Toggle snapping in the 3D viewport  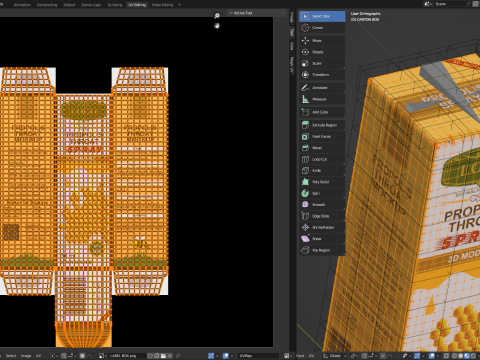tap(364, 356)
